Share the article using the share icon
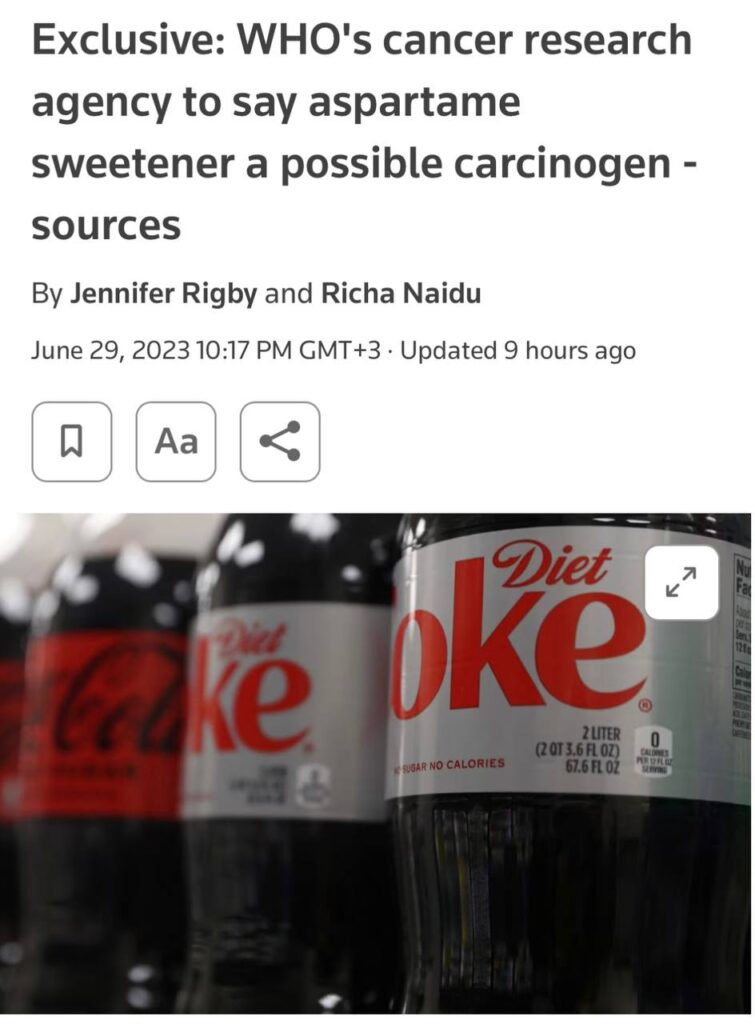The image size is (755, 1024). [x=280, y=441]
